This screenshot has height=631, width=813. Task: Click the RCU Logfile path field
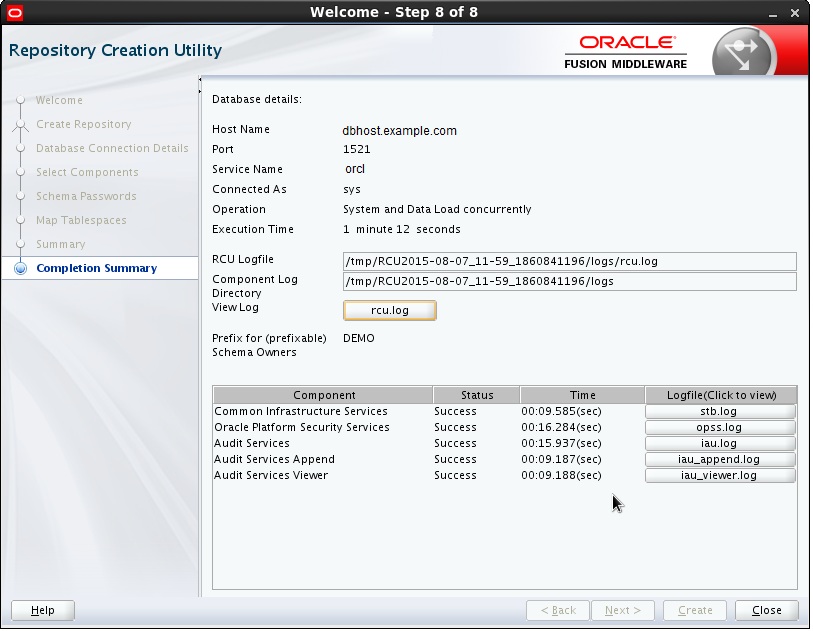570,261
